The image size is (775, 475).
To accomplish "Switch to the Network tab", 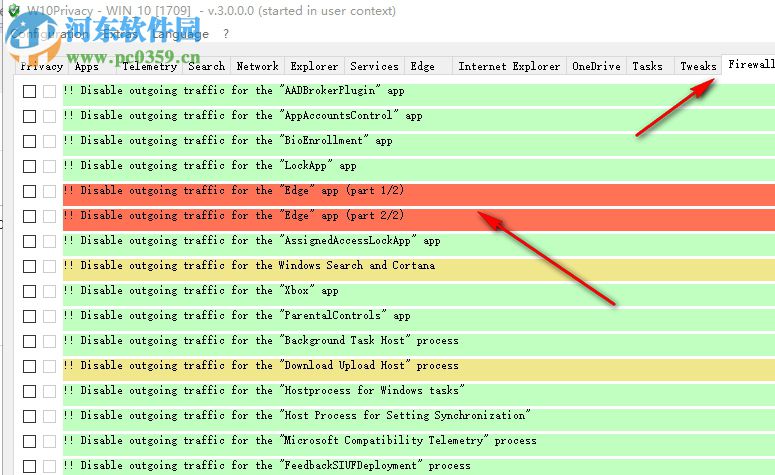I will pos(257,66).
